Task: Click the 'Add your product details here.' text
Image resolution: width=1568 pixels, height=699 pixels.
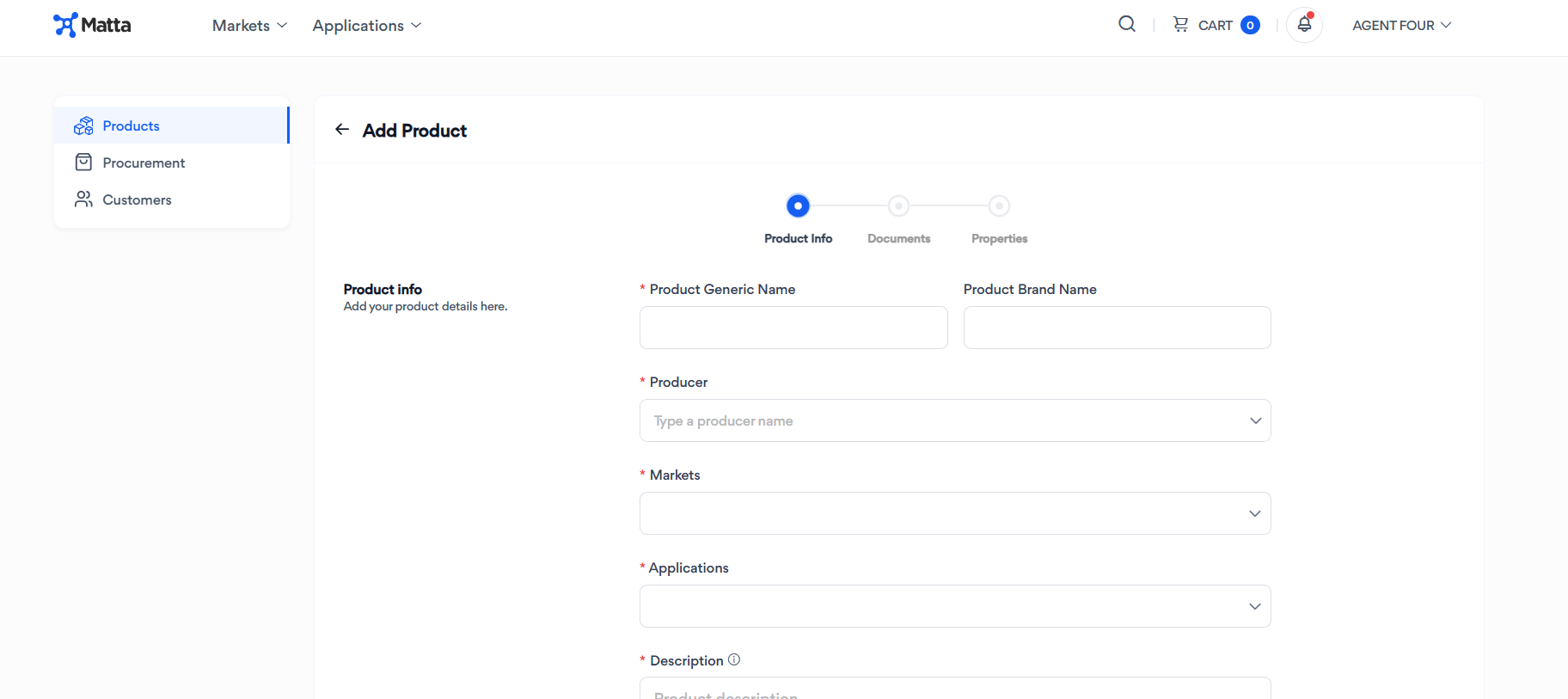Action: (x=426, y=306)
